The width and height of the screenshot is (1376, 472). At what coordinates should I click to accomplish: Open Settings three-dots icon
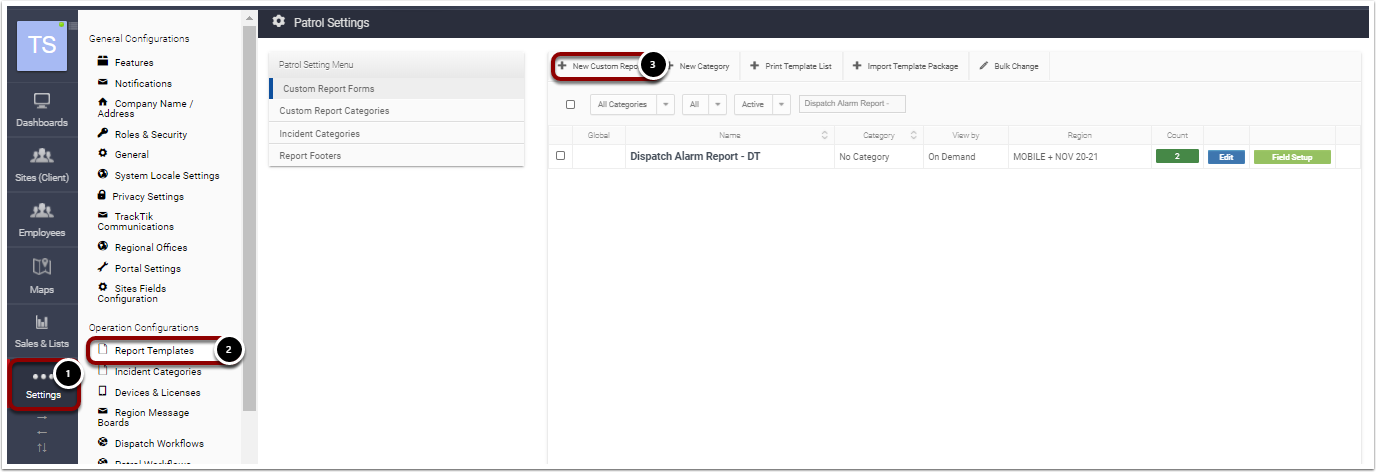click(x=42, y=377)
